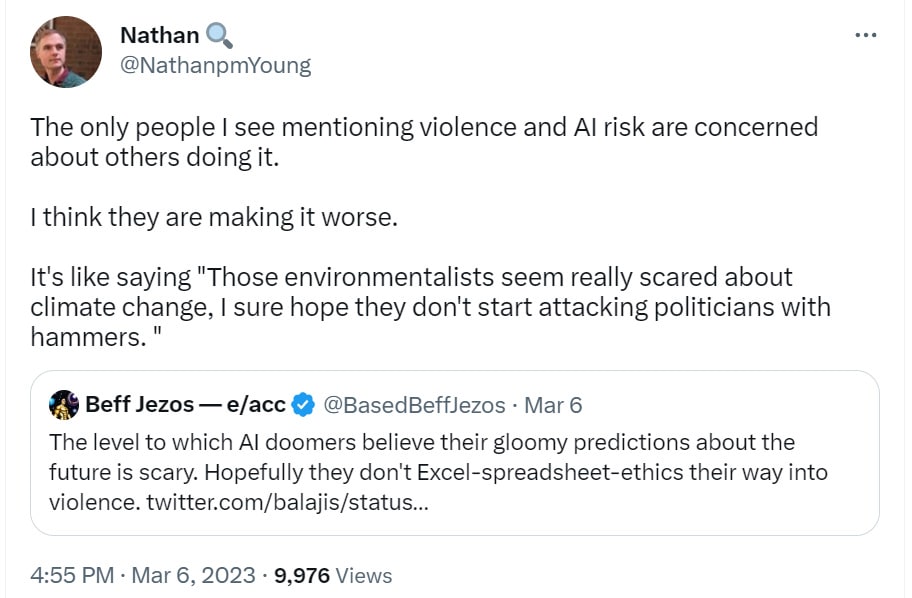Click the @NathanpmYoung handle
912x598 pixels.
point(215,66)
